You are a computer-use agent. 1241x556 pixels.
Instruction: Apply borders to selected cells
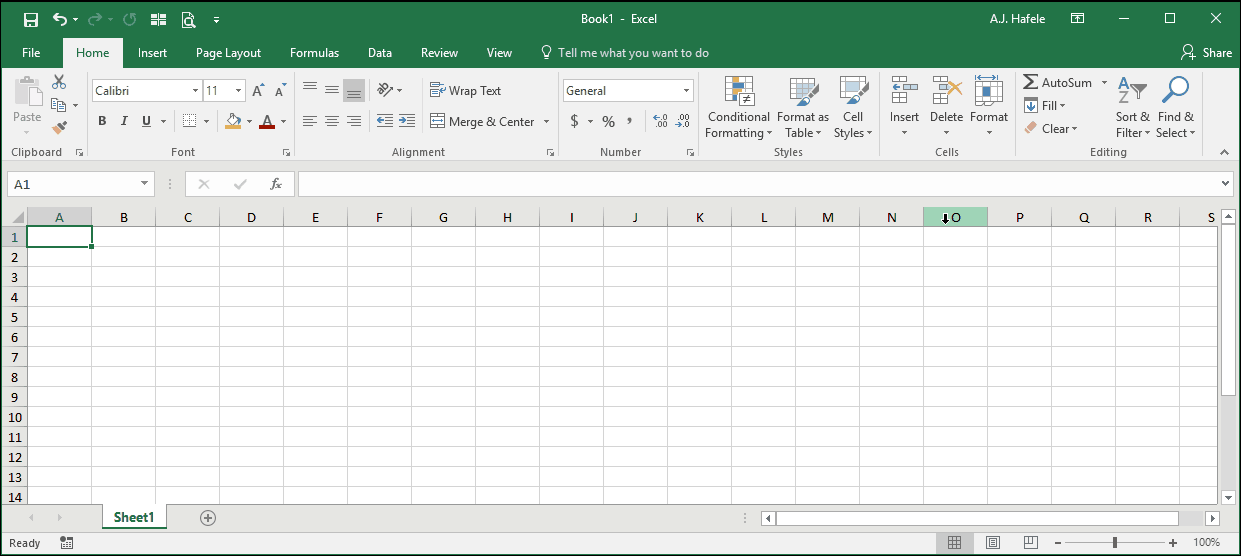tap(190, 121)
